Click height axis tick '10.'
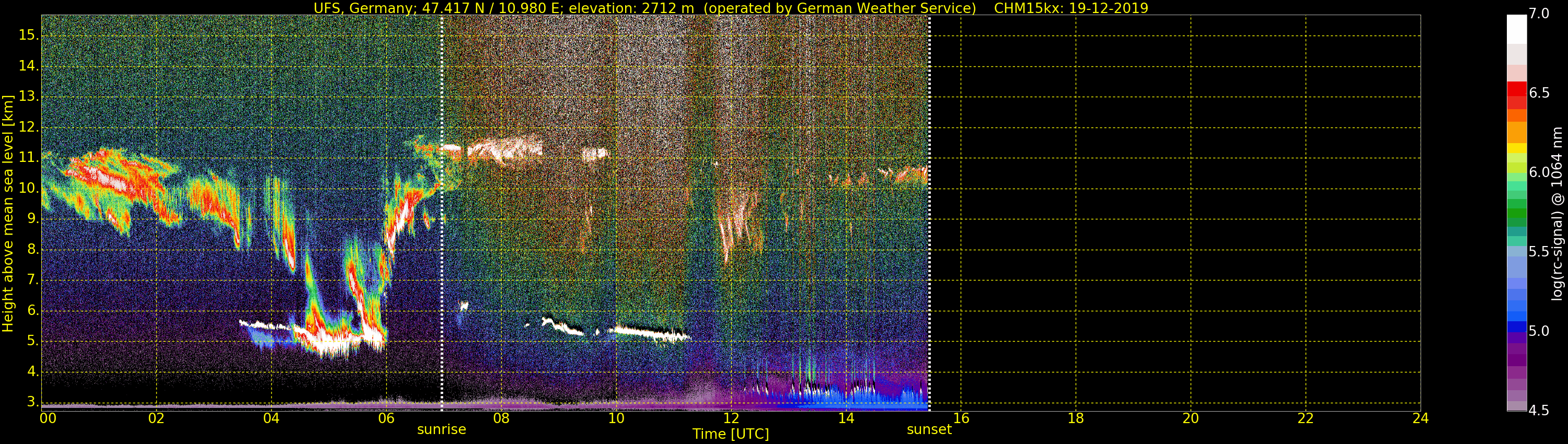The image size is (1568, 444). 29,188
